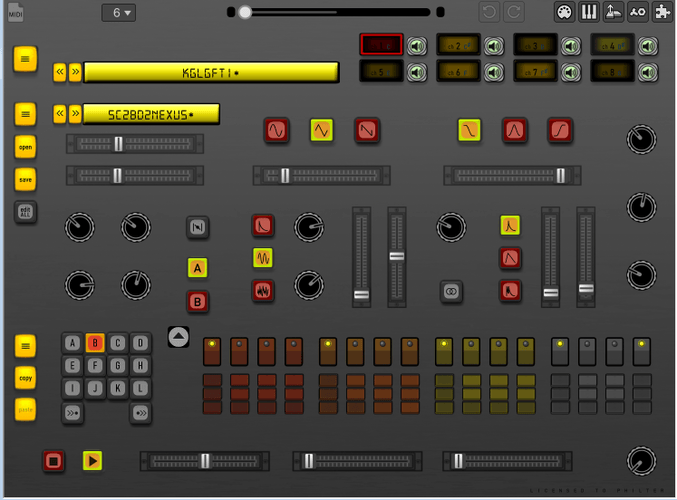Image resolution: width=677 pixels, height=500 pixels.
Task: Open the topmost yellow menu button
Action: (25, 59)
